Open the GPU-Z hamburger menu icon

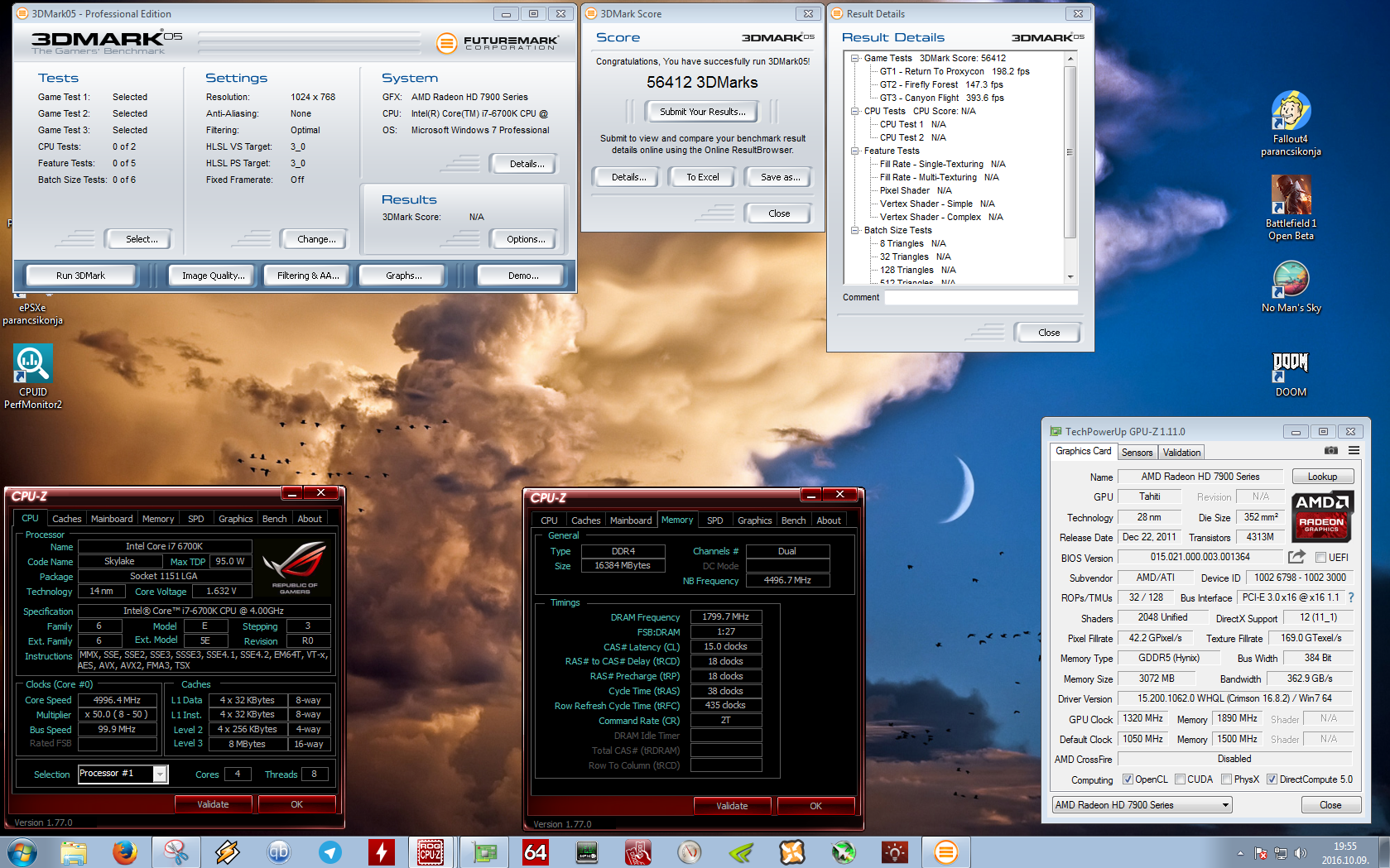pos(1354,451)
